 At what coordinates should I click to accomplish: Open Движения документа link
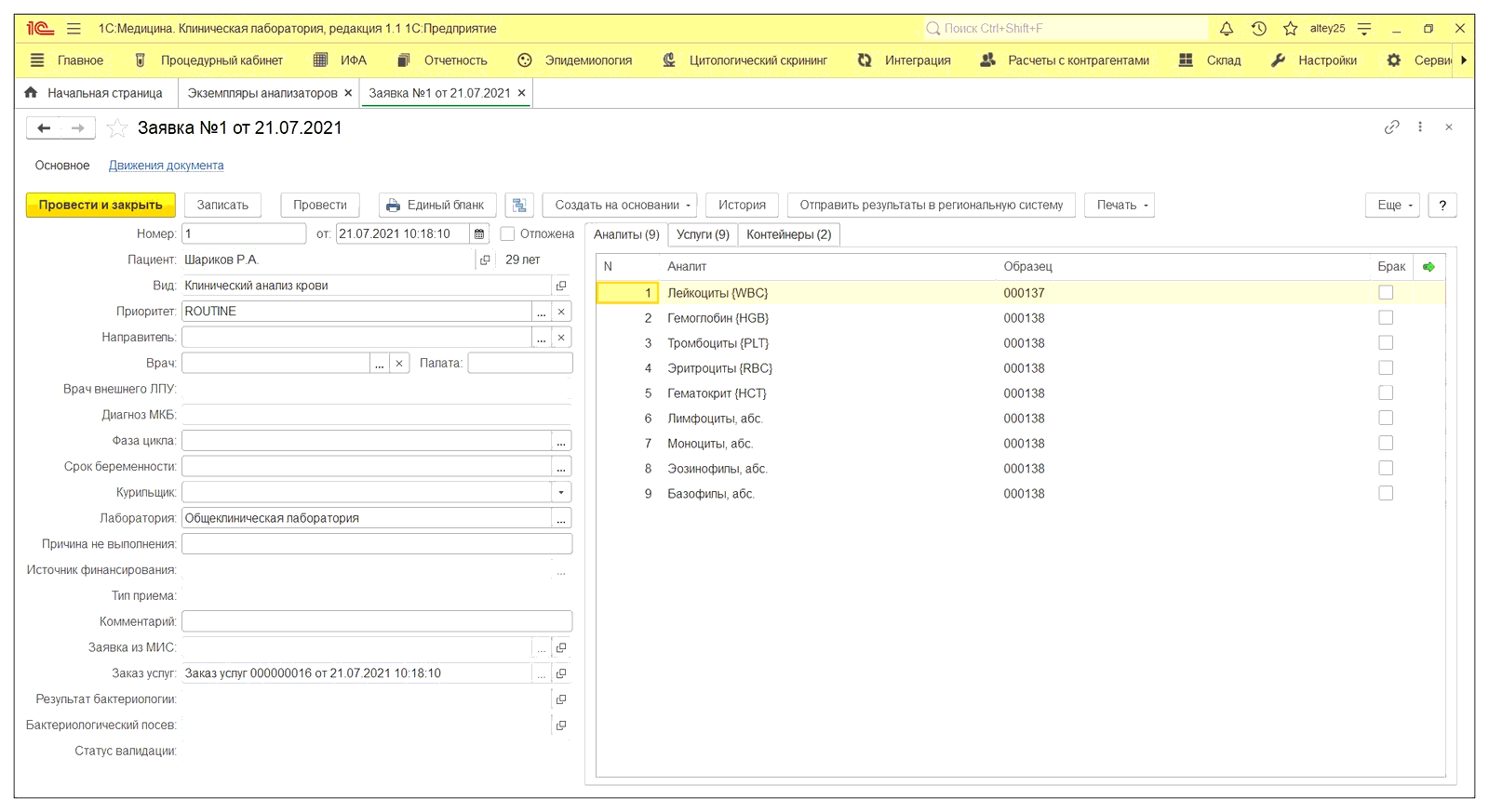click(167, 166)
